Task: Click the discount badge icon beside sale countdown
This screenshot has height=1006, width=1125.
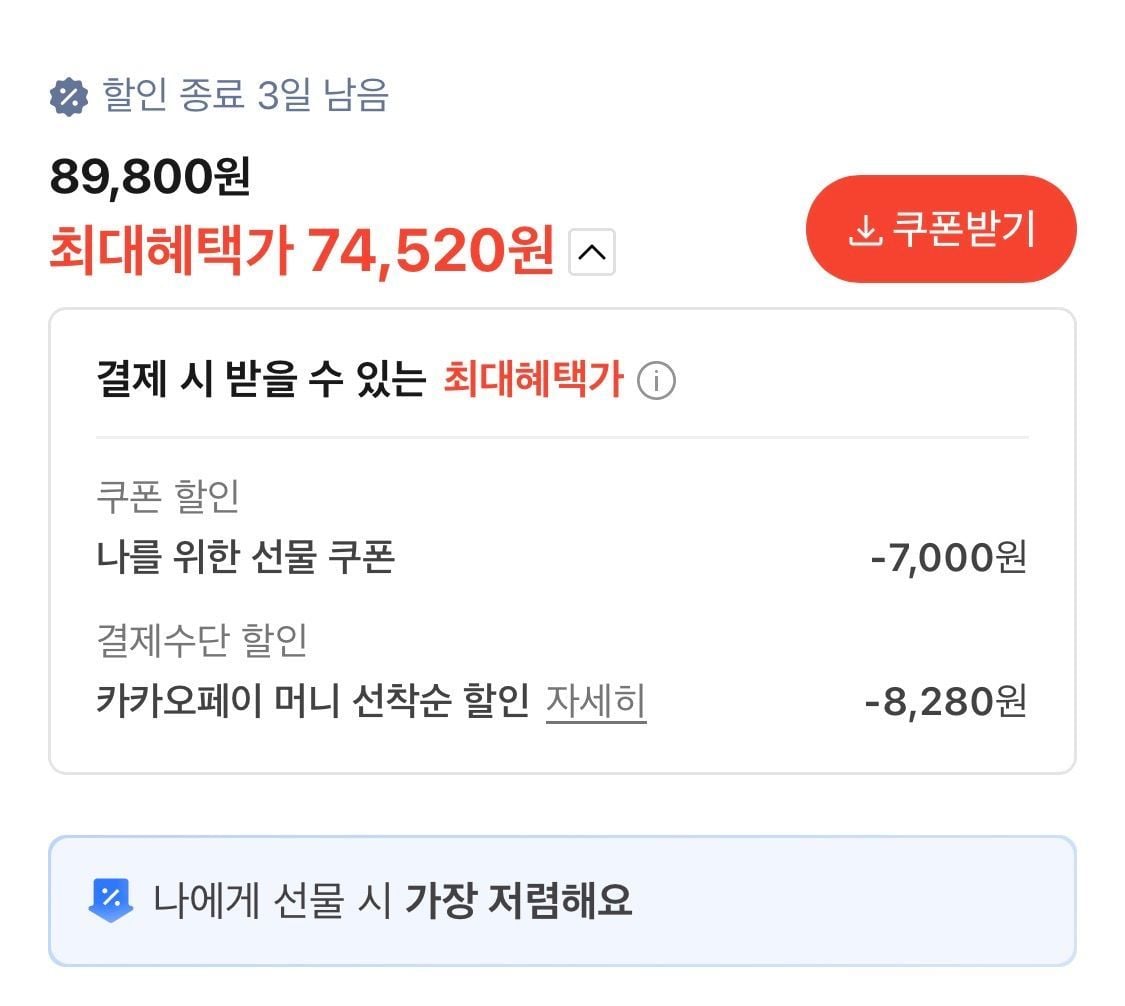Action: click(x=69, y=97)
